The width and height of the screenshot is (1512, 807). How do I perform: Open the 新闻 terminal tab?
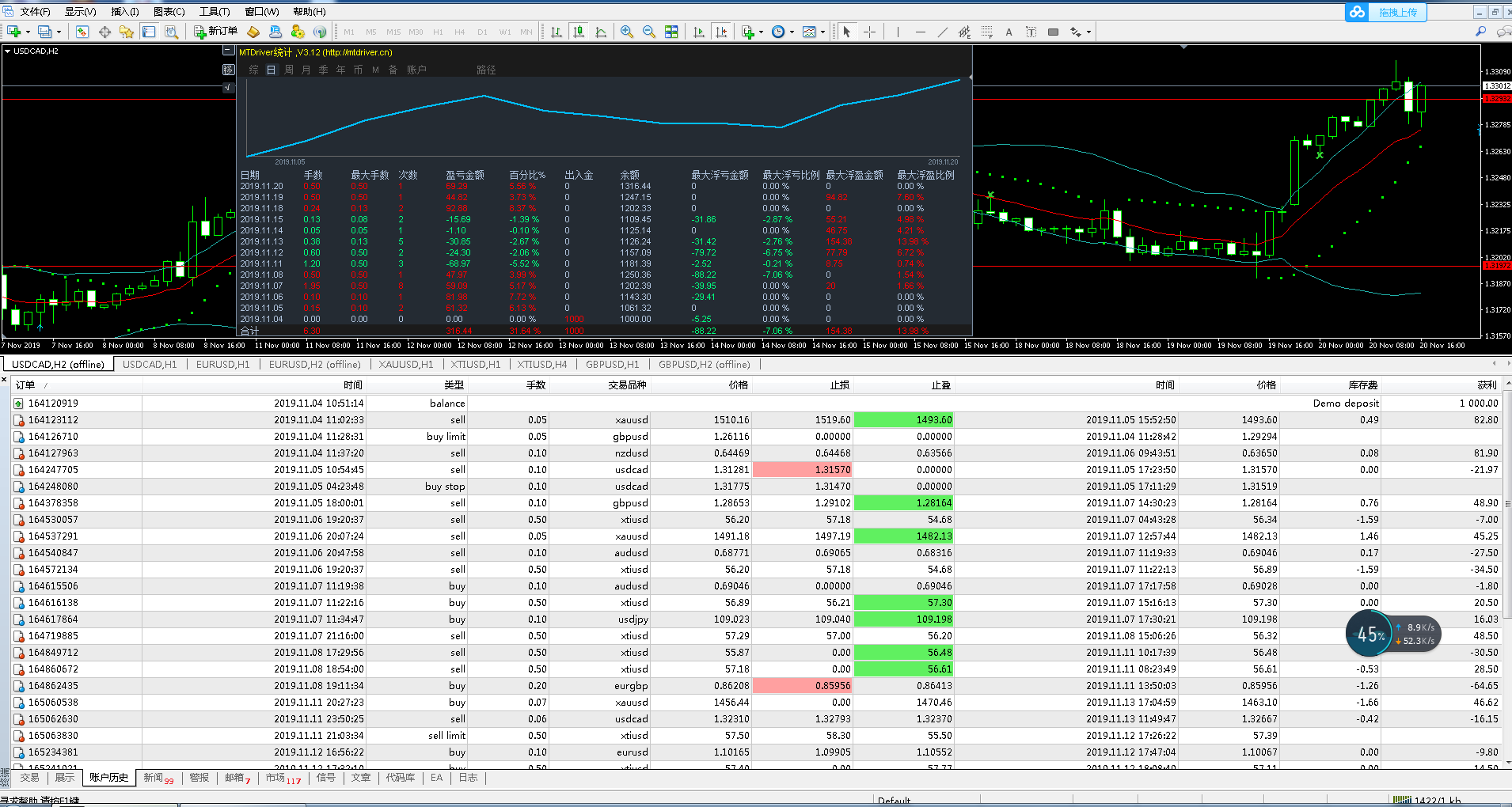coord(158,778)
